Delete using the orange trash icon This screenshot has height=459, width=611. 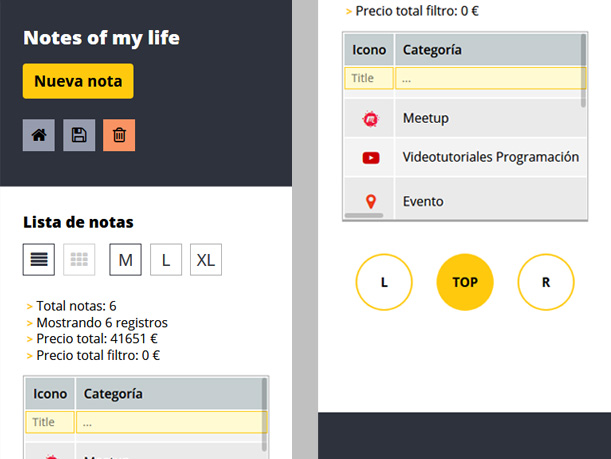(x=119, y=135)
